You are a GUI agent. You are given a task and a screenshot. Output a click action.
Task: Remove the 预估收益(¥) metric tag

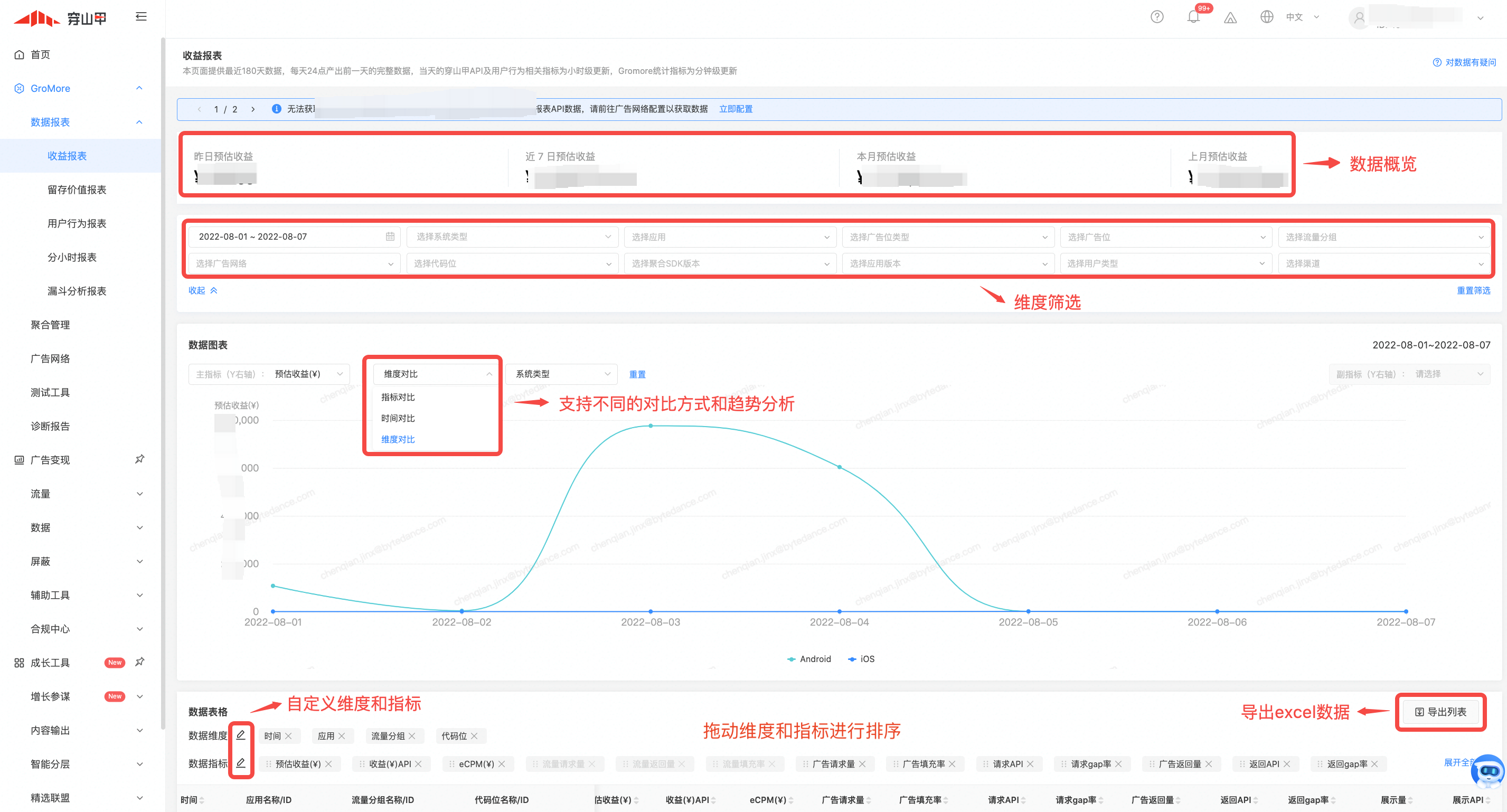pyautogui.click(x=329, y=764)
